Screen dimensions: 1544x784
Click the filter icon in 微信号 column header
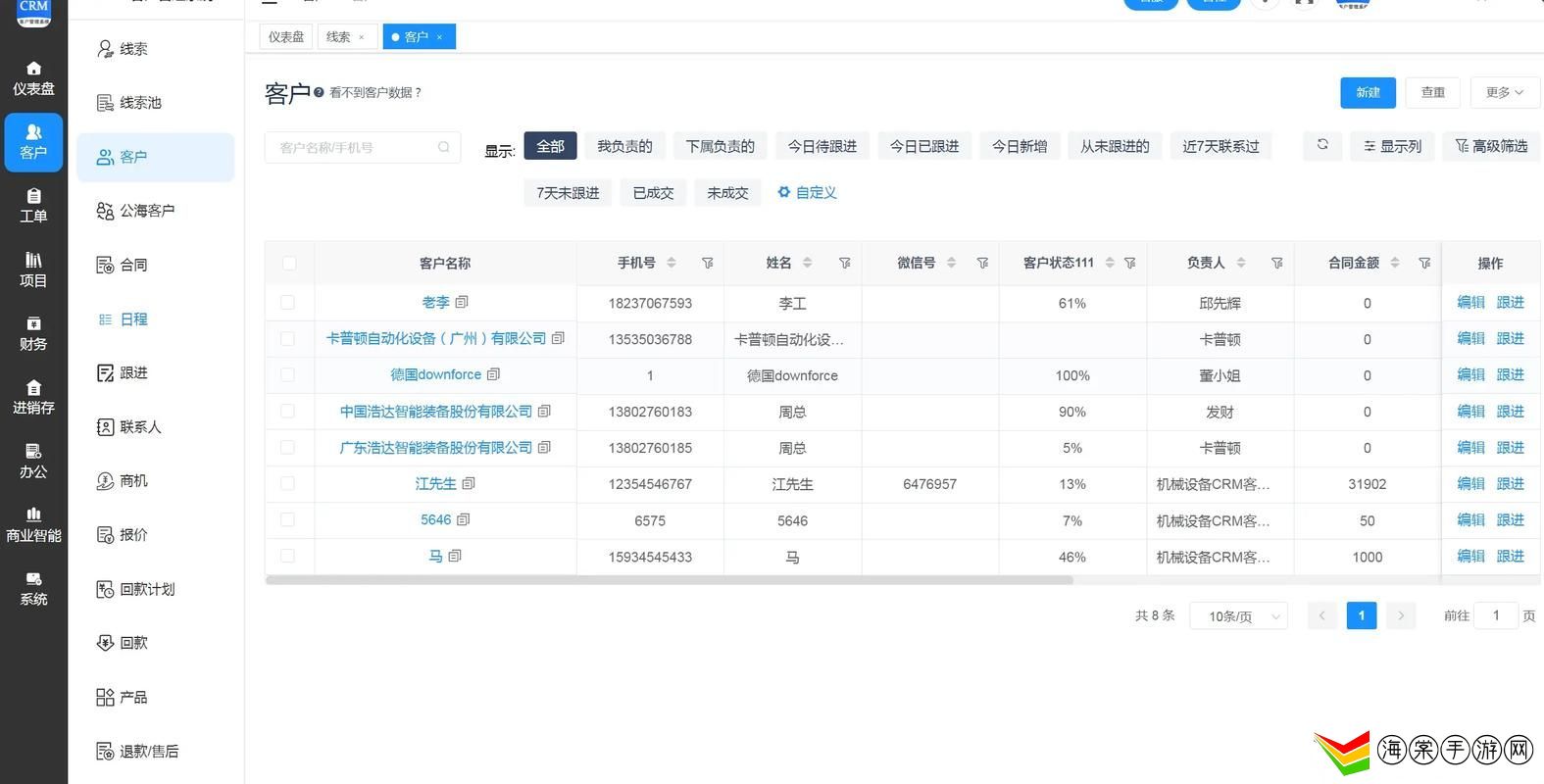click(982, 263)
